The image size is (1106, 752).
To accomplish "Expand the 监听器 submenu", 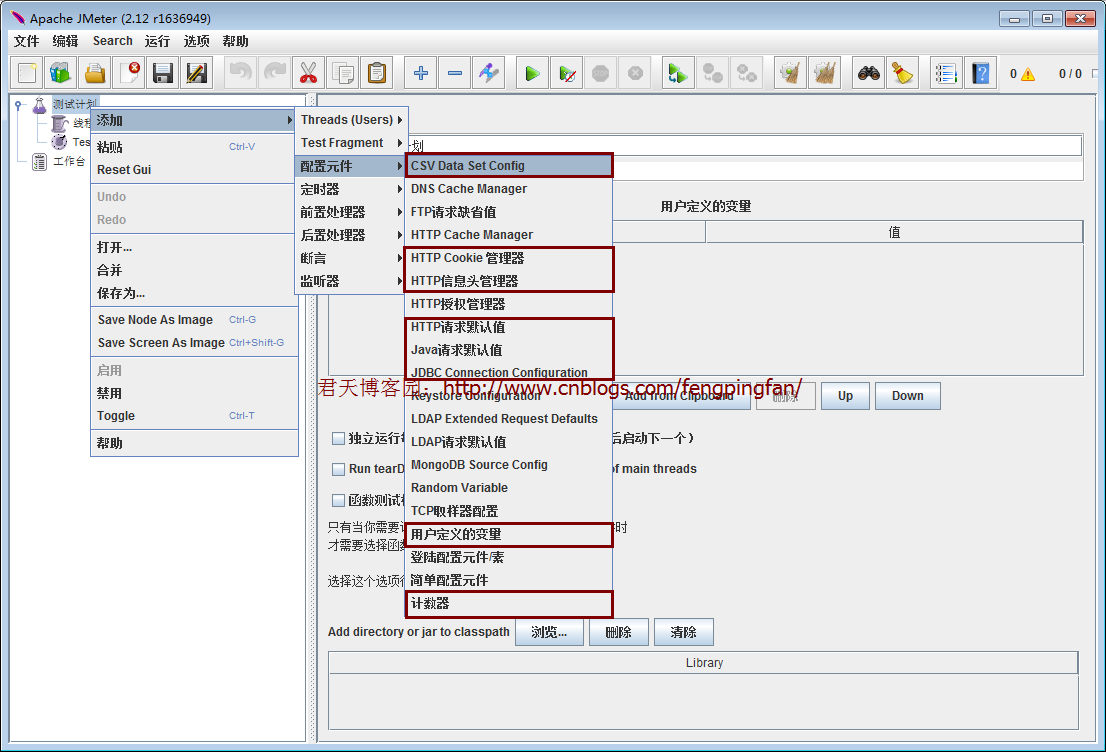I will [x=351, y=281].
